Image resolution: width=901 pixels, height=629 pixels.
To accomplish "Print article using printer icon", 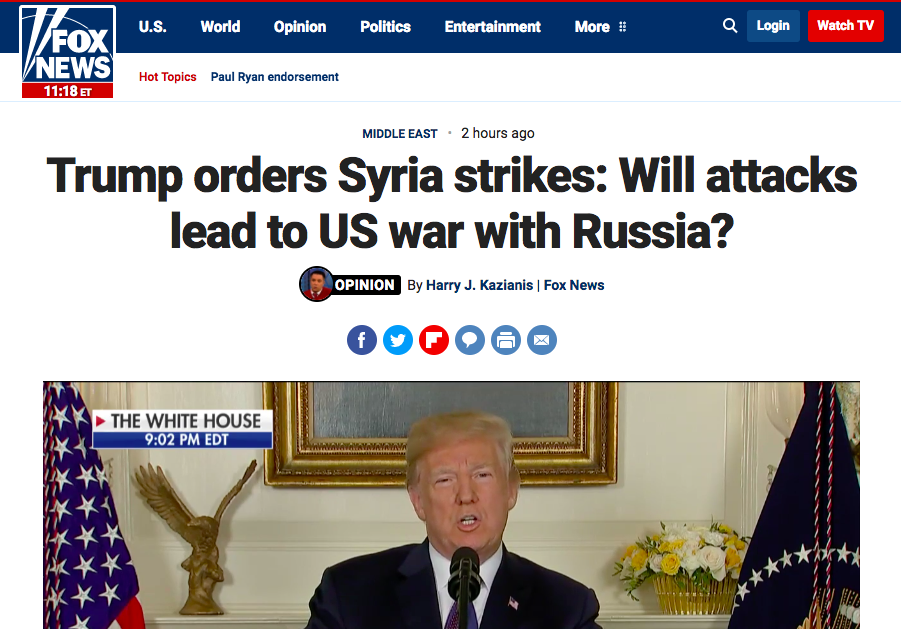I will point(506,340).
